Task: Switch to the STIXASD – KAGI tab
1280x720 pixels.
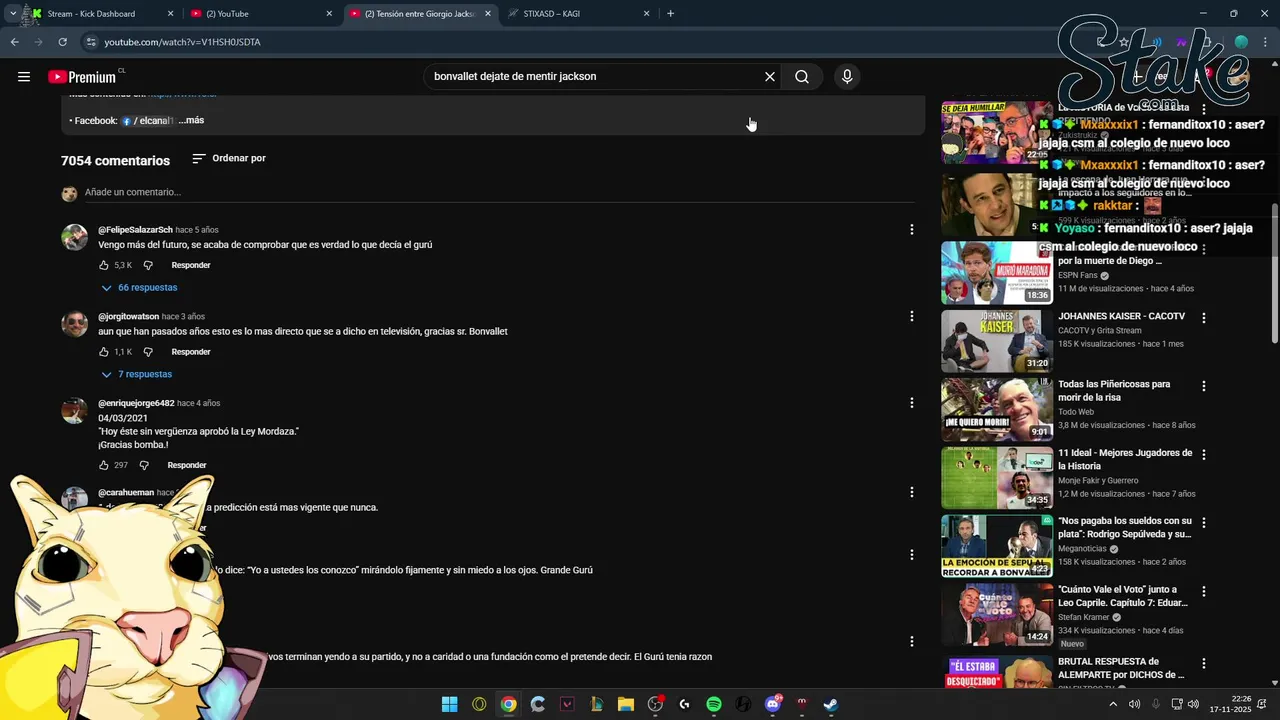Action: pyautogui.click(x=578, y=14)
